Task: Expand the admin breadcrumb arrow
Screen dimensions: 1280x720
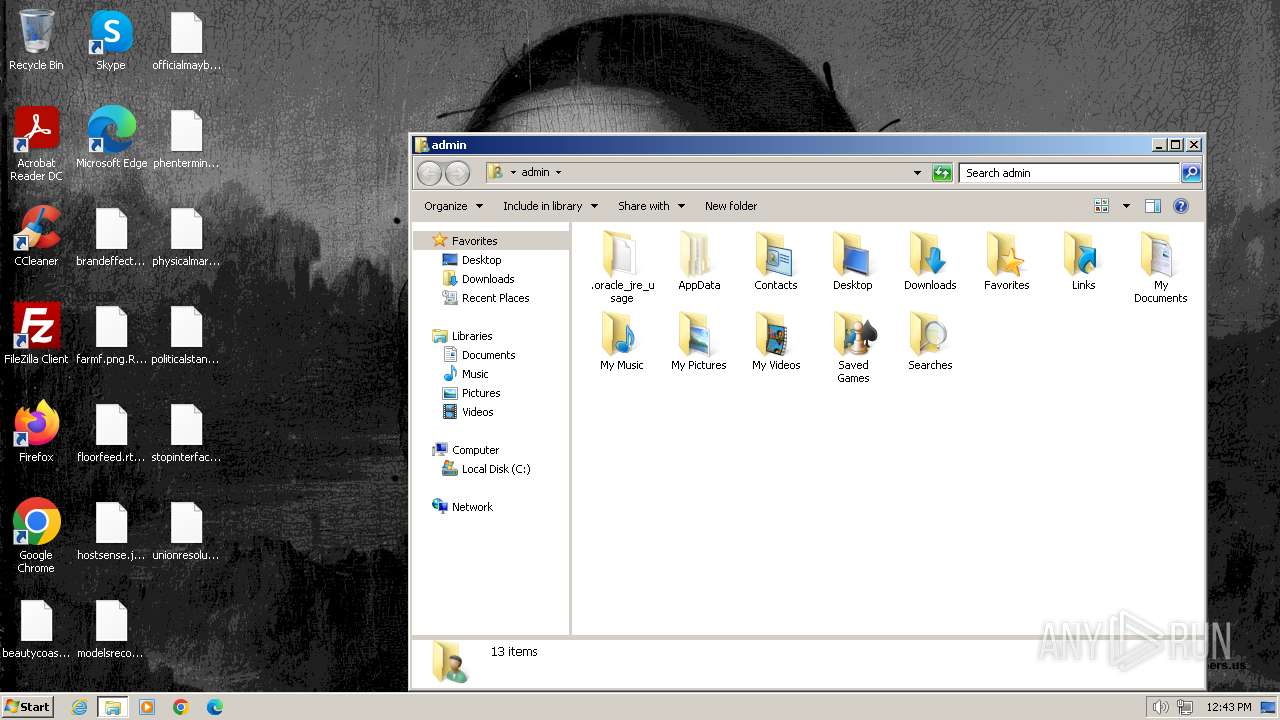Action: 558,172
